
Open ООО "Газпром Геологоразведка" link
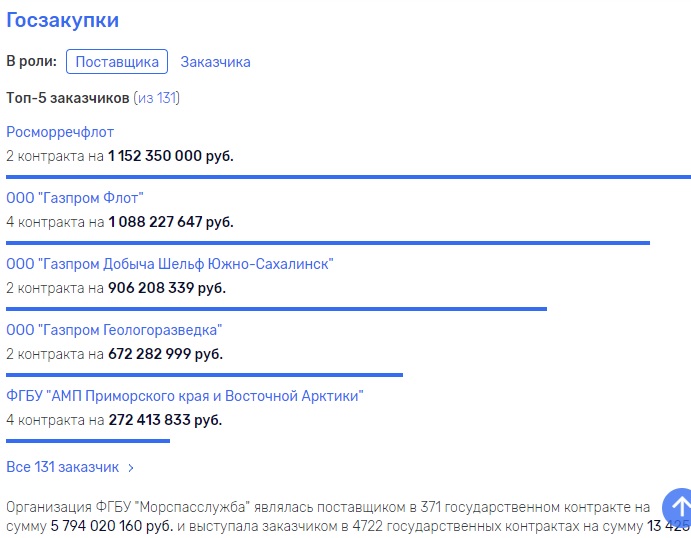[x=114, y=330]
